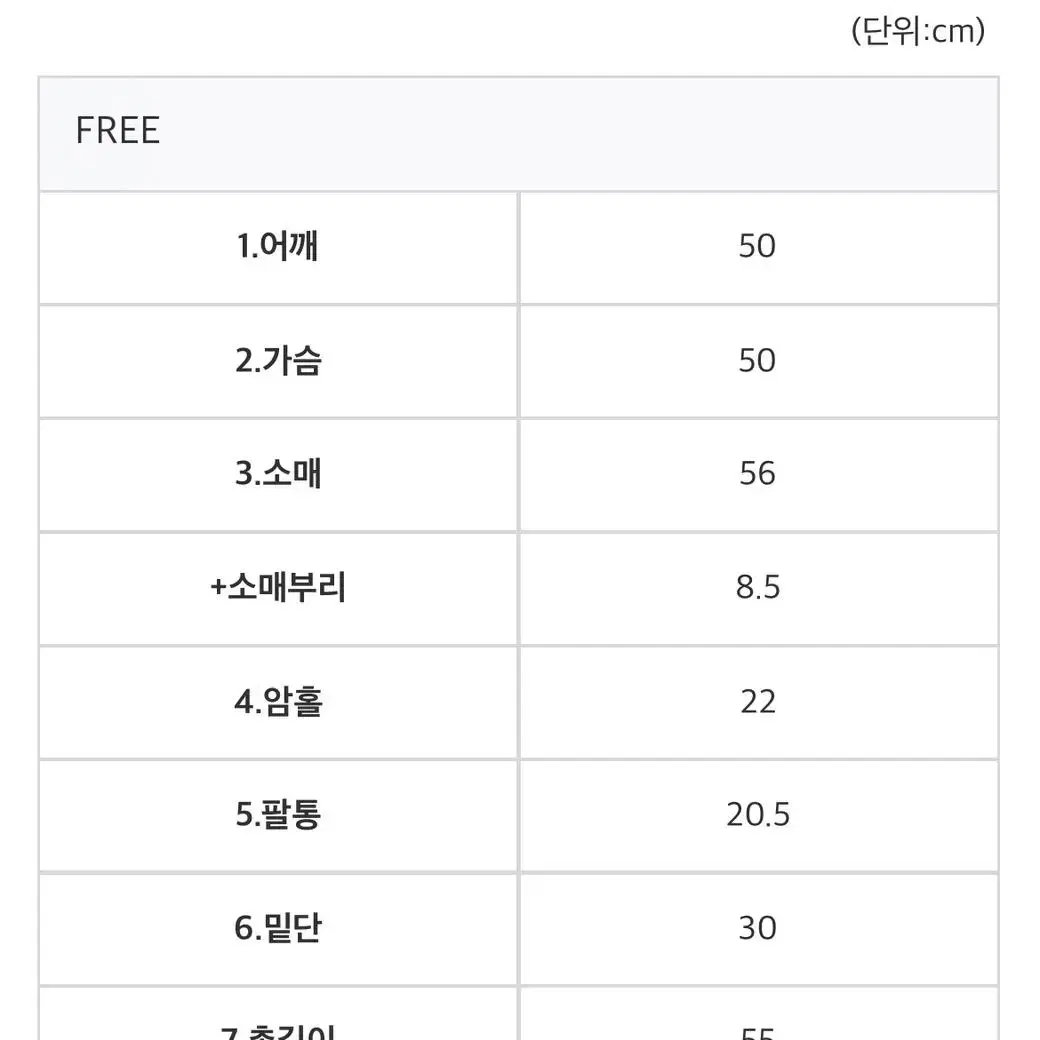Click the 5.팔통 row label
This screenshot has height=1040, width=1040.
pos(278,814)
